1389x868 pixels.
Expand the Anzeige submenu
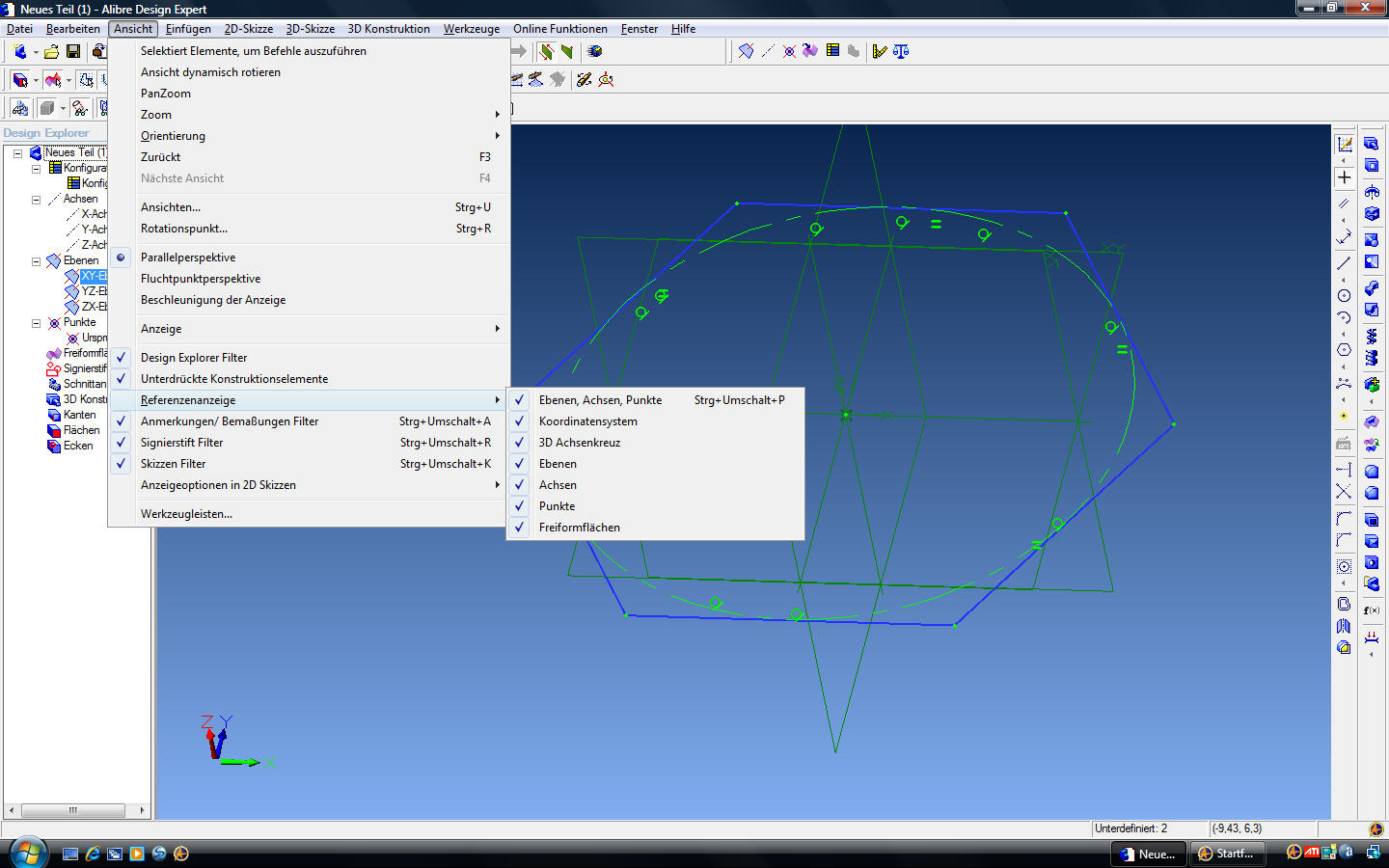tap(309, 329)
